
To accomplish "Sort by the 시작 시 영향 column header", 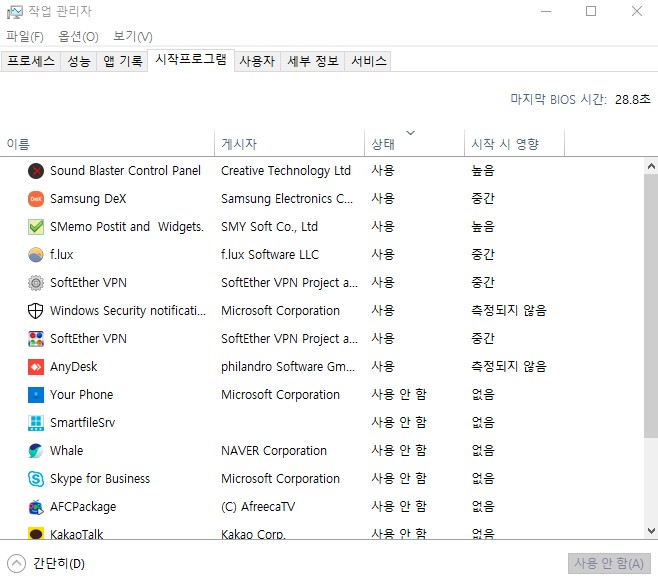I will click(x=514, y=144).
